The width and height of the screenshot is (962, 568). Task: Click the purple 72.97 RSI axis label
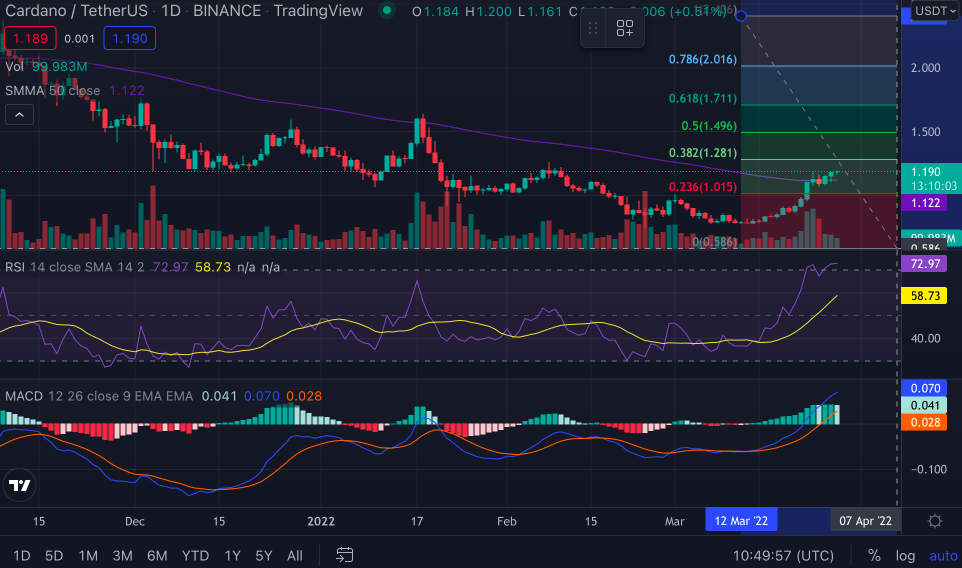click(925, 264)
